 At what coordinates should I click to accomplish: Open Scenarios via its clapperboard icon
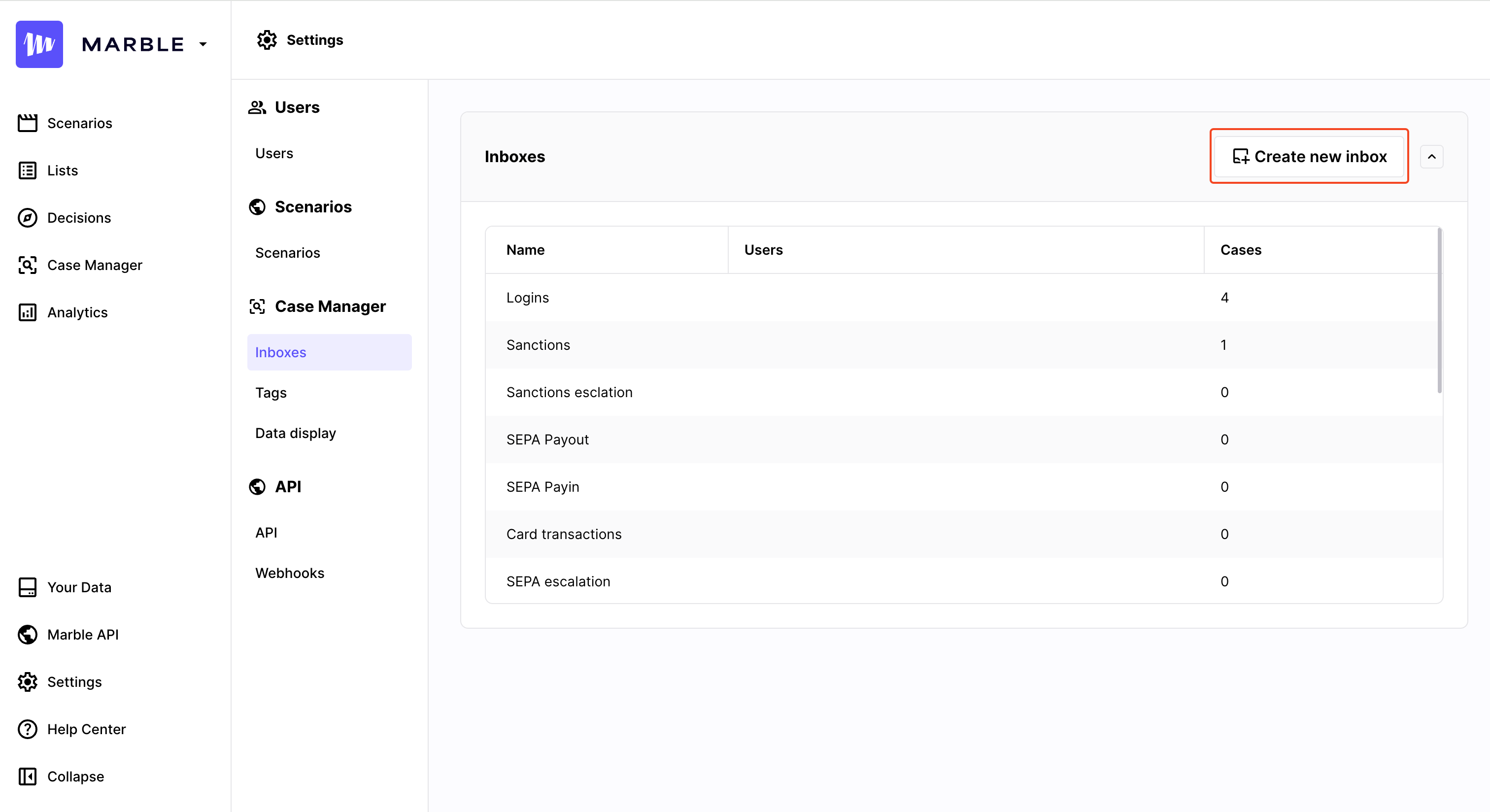pyautogui.click(x=27, y=123)
